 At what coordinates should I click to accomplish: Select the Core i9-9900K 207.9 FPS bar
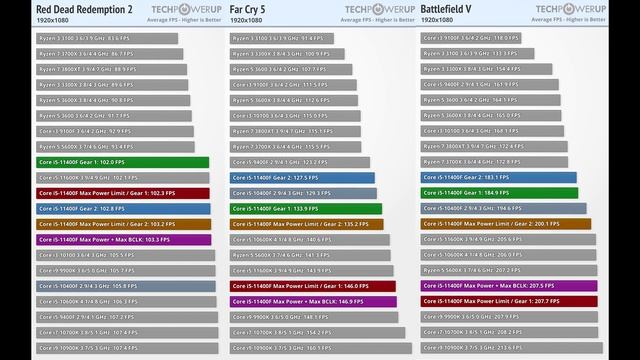[509, 317]
